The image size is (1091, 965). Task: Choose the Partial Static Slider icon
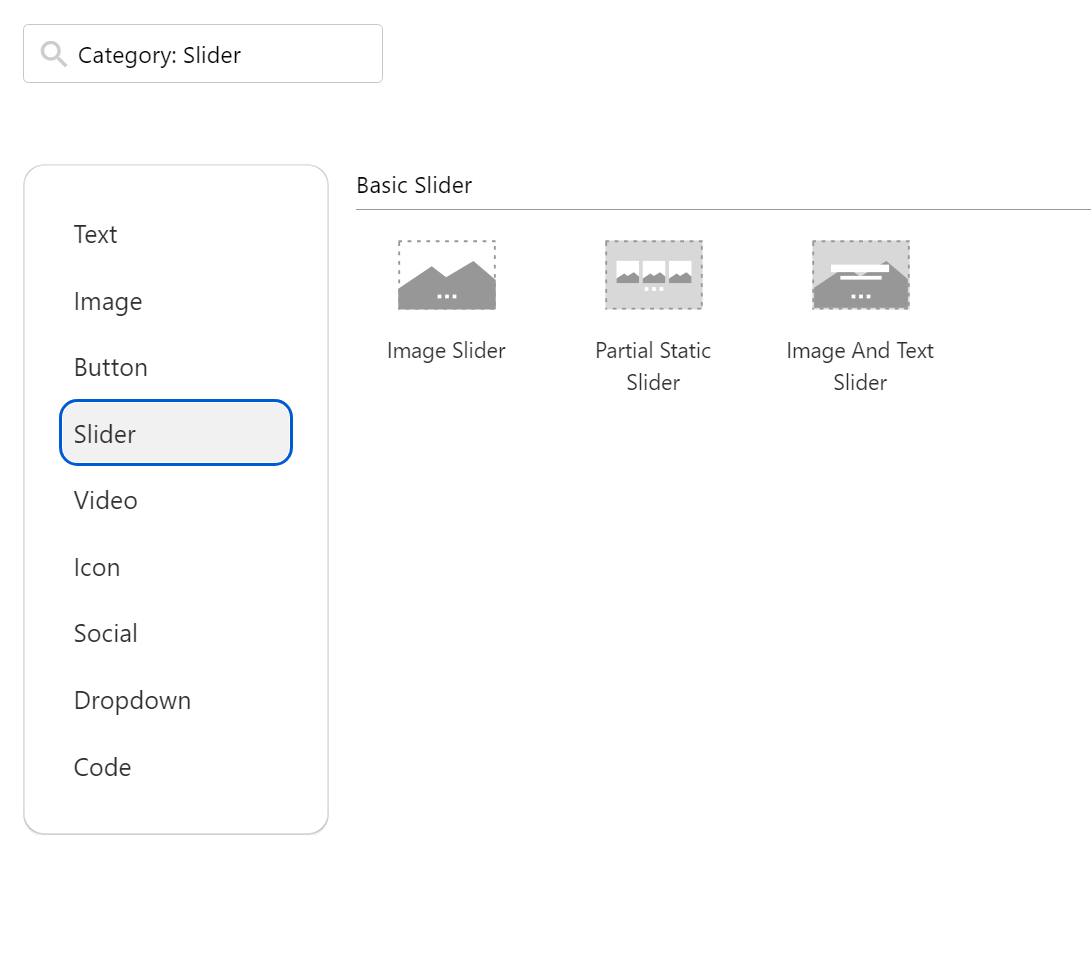654,275
